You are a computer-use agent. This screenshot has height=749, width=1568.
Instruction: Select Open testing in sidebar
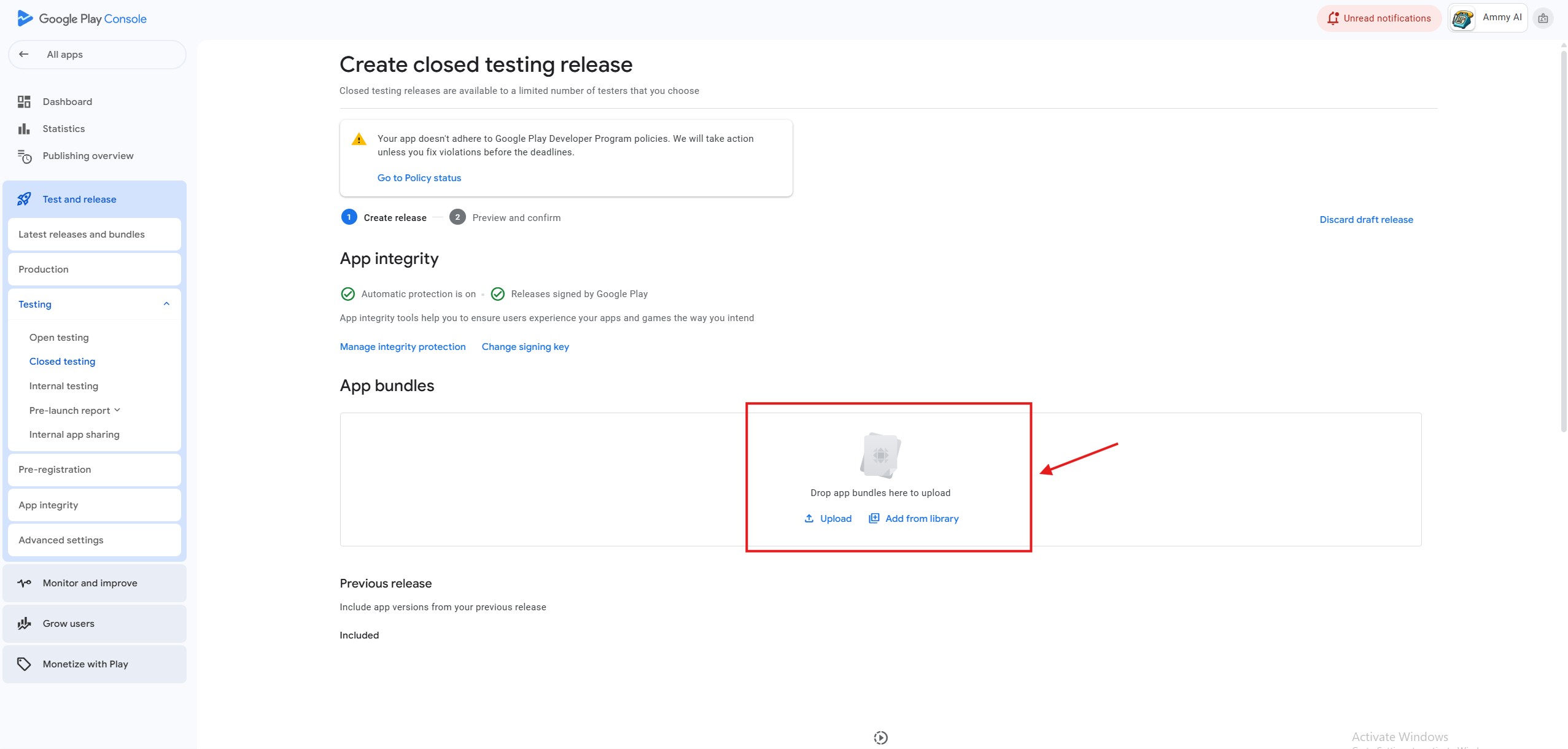pyautogui.click(x=59, y=338)
